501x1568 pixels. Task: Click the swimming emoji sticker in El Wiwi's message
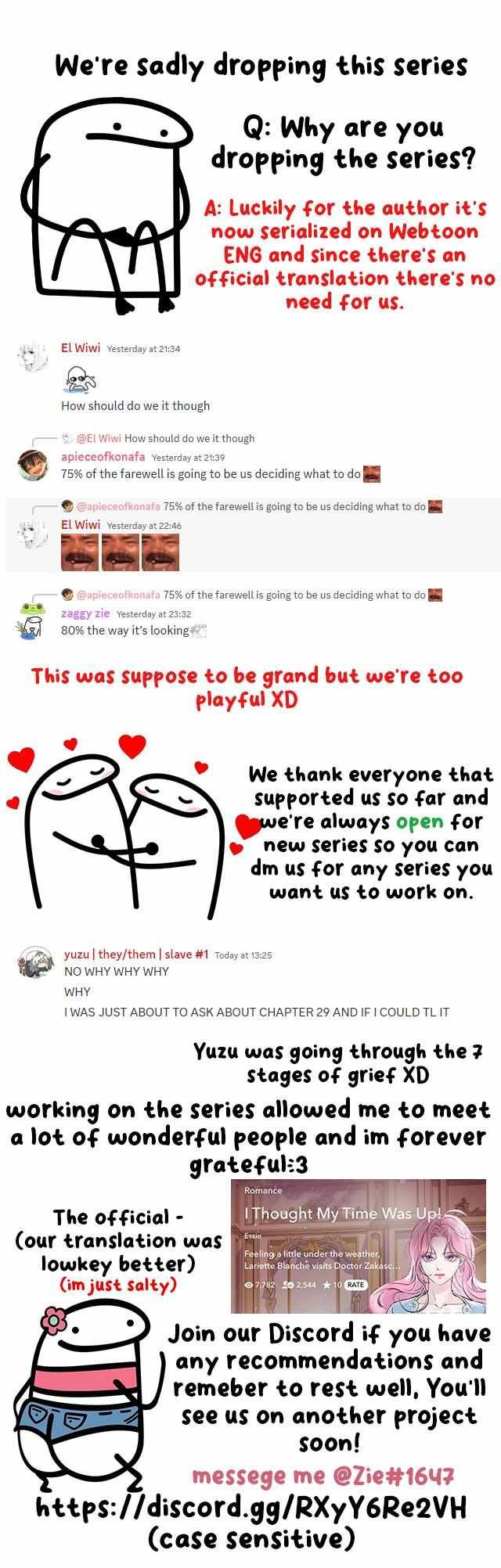78,379
